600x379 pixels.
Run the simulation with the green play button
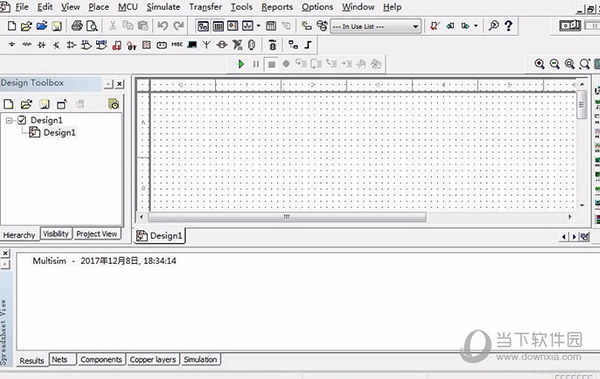pos(241,64)
